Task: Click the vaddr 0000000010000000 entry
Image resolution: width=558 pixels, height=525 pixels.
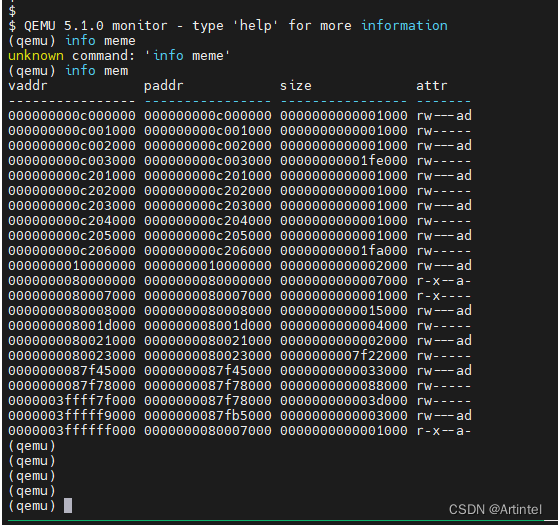Action: 72,266
